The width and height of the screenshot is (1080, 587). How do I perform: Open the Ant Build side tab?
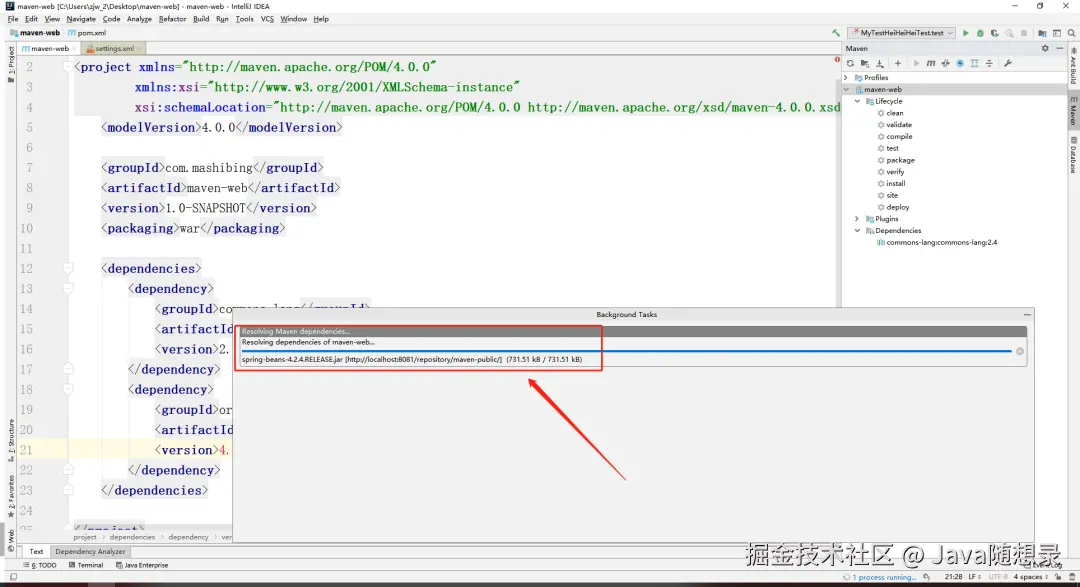(1073, 67)
